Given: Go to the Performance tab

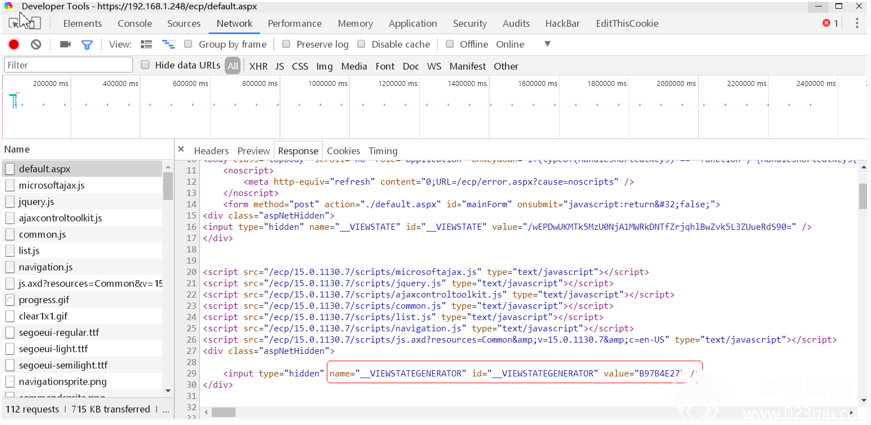Looking at the screenshot, I should pyautogui.click(x=295, y=23).
